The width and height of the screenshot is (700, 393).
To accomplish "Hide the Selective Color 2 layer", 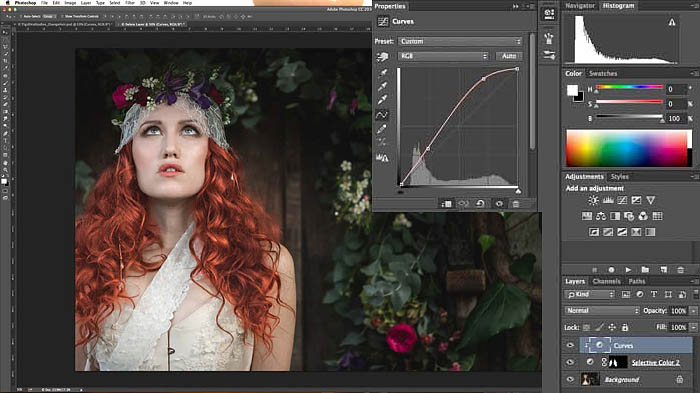I will (x=570, y=362).
